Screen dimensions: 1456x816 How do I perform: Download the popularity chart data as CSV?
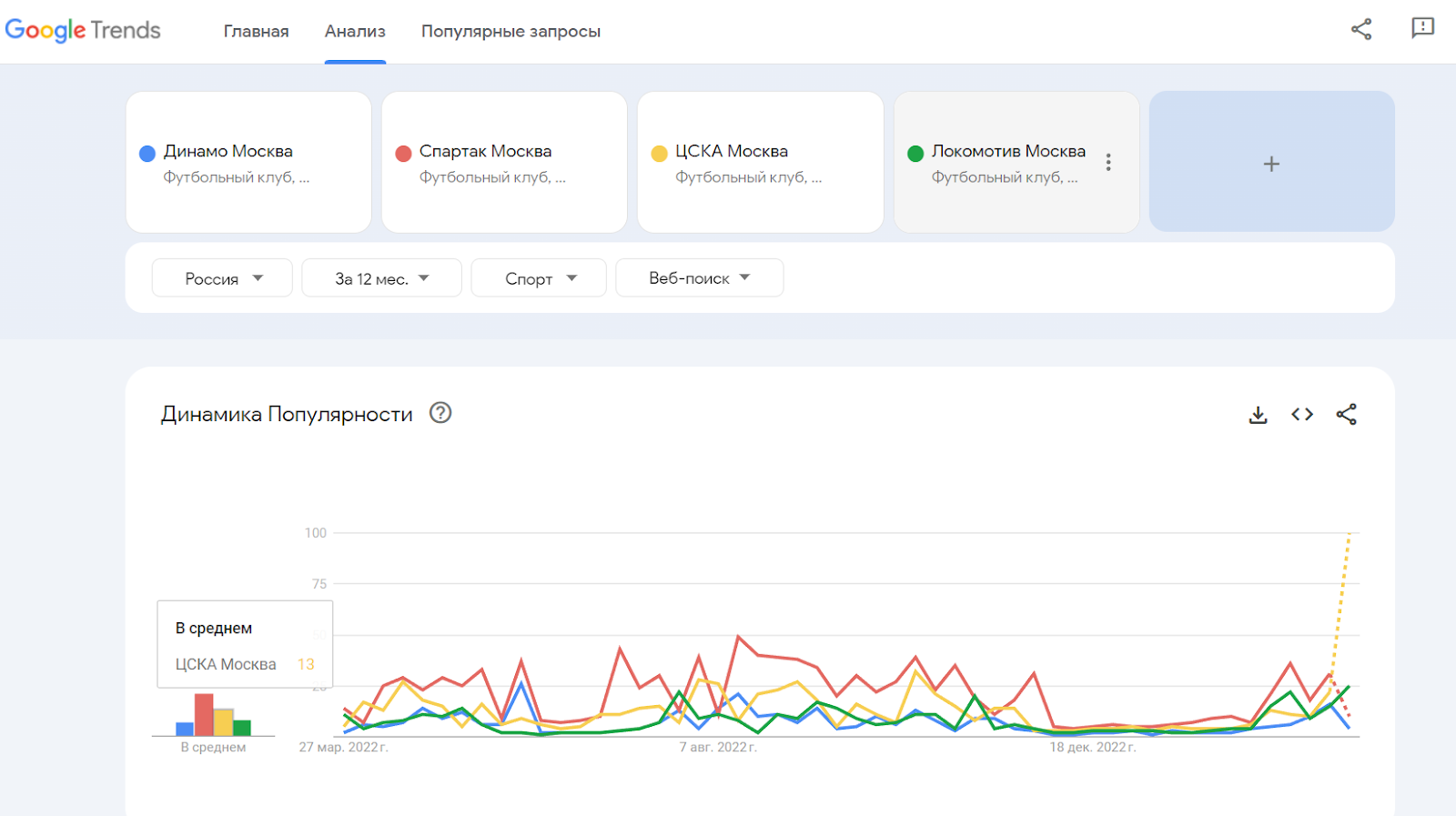pos(1258,415)
